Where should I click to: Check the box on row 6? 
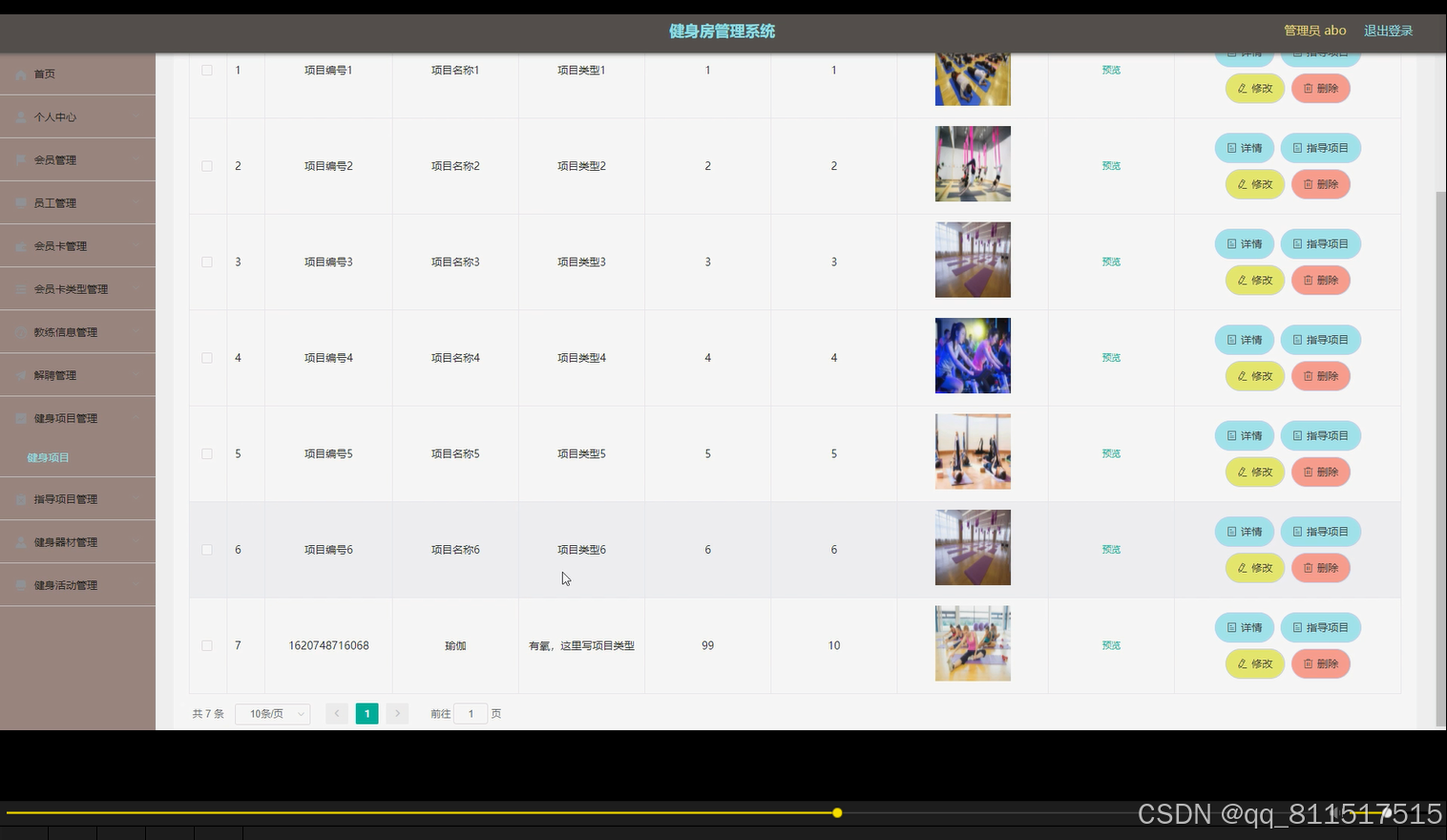point(207,550)
